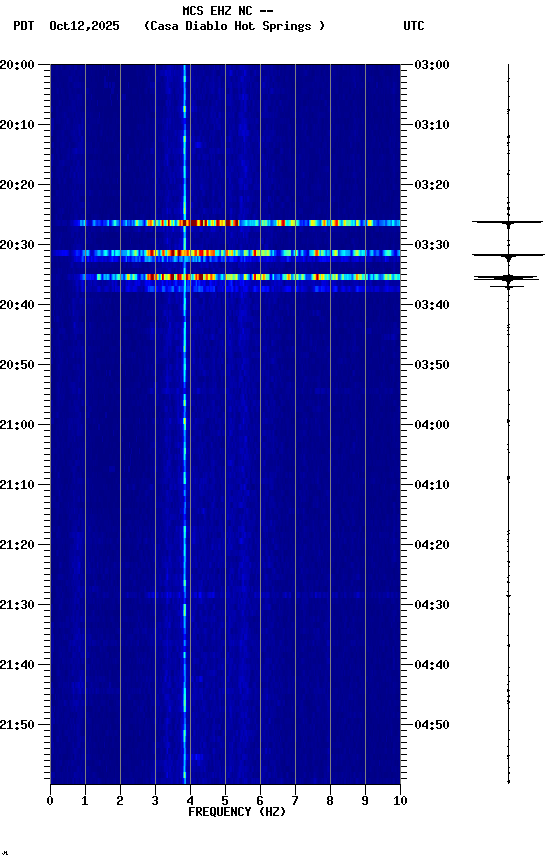Image resolution: width=552 pixels, height=864 pixels.
Task: Click the 9 Hz frequency tick label
Action: pyautogui.click(x=365, y=801)
